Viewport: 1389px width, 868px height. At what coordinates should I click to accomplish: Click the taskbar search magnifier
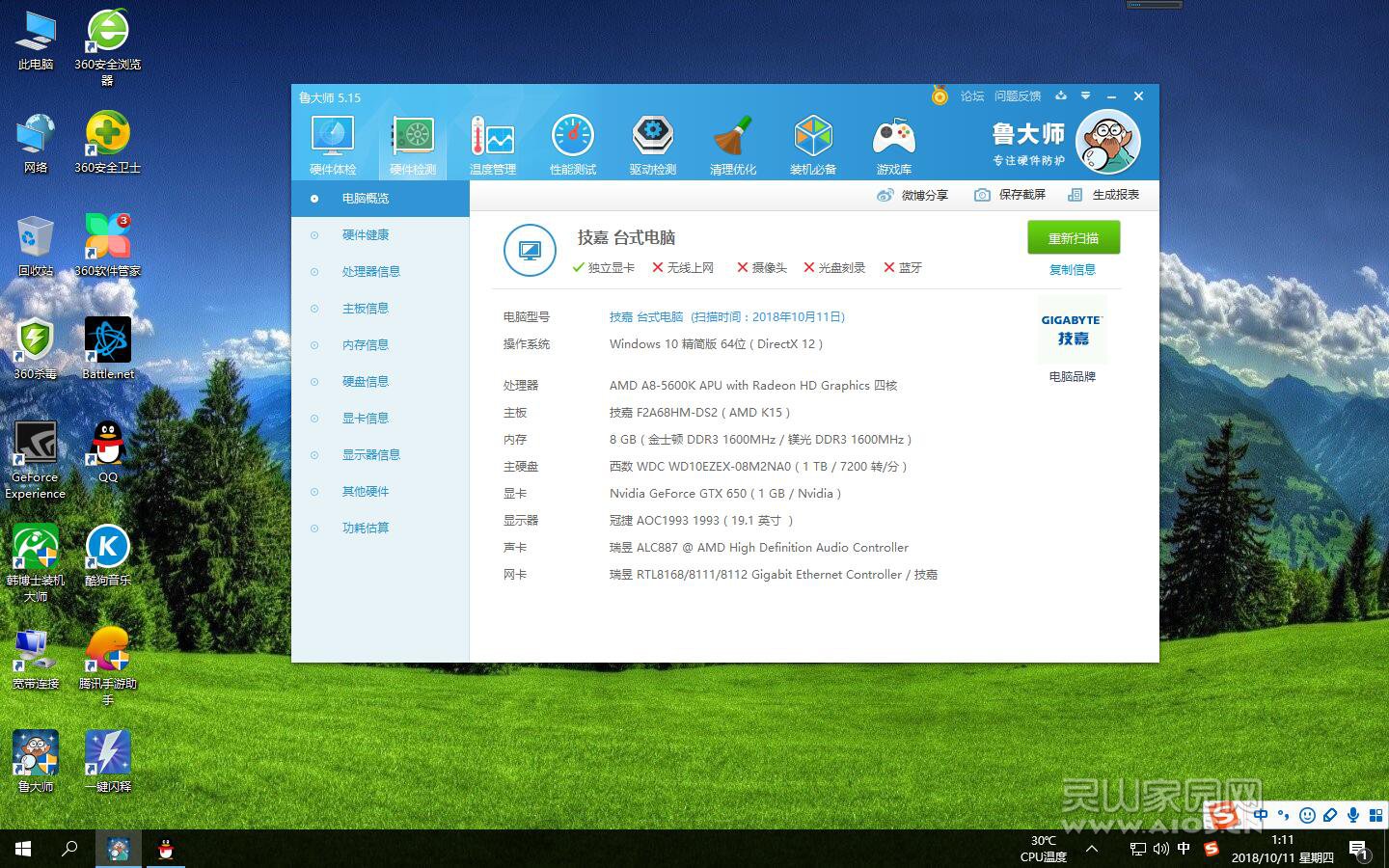click(x=69, y=849)
